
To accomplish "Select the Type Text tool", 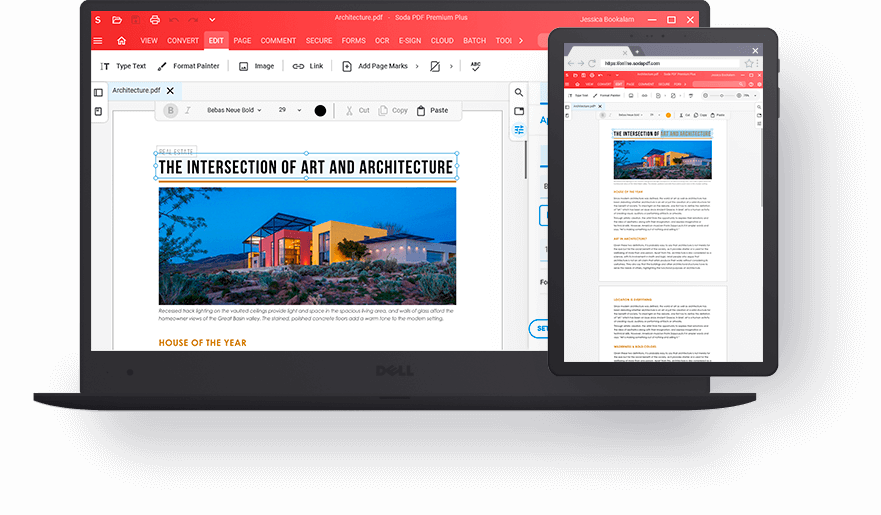I will click(123, 66).
